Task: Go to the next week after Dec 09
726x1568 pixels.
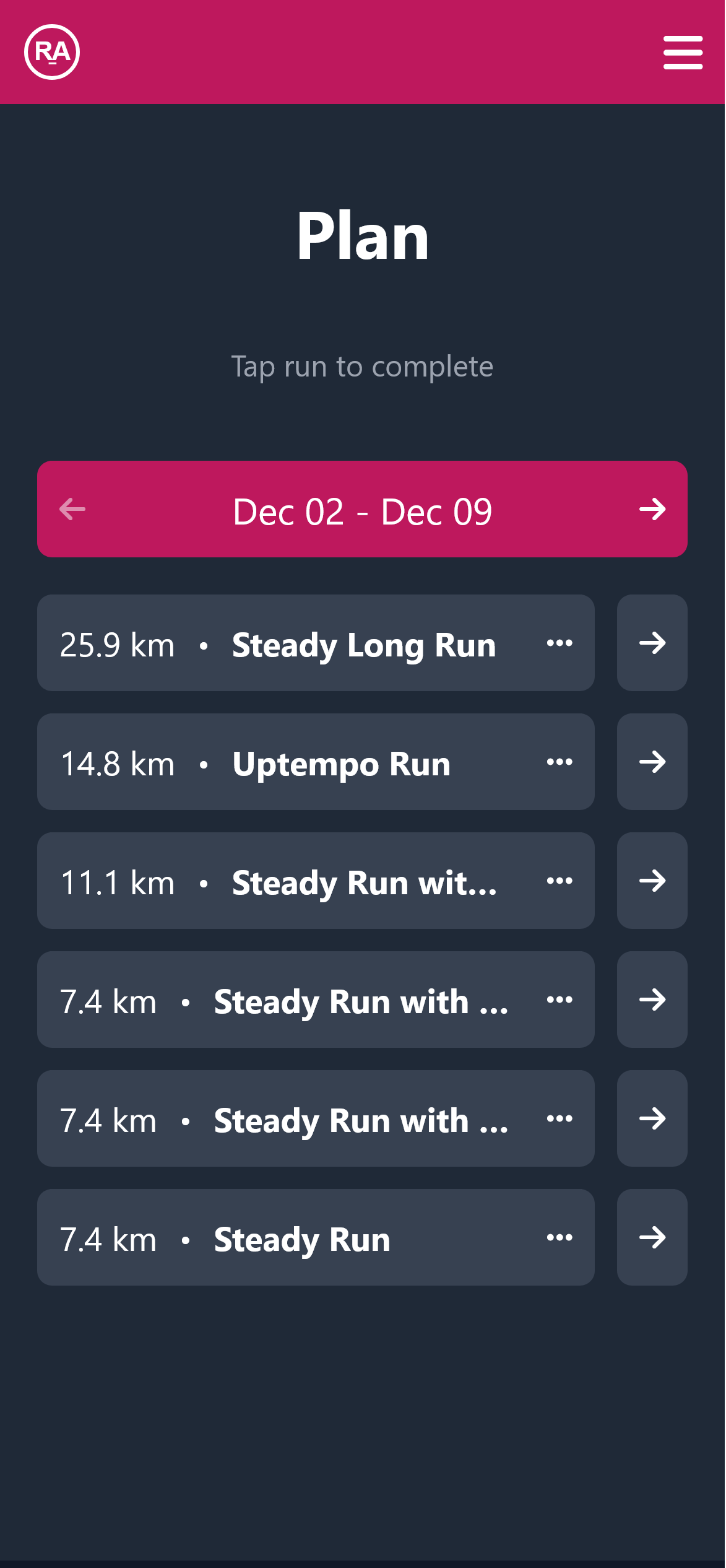Action: pos(652,509)
